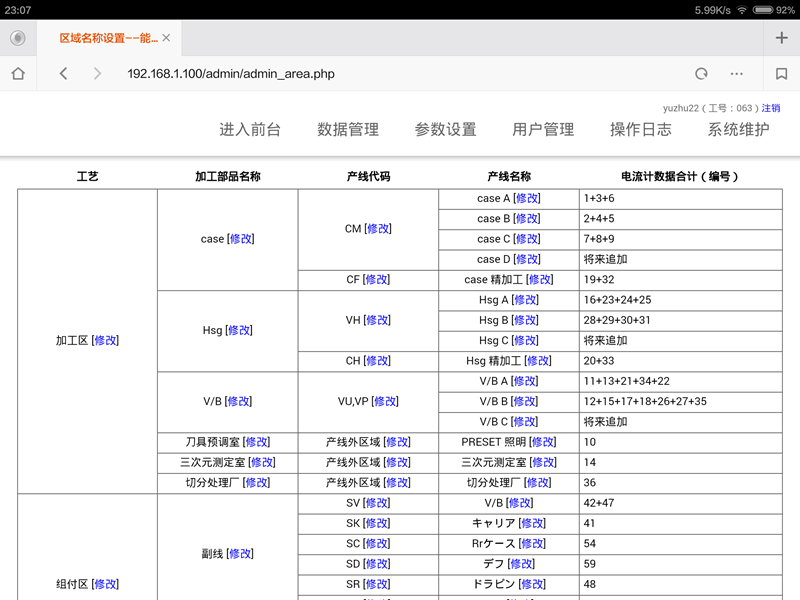Image resolution: width=800 pixels, height=600 pixels.
Task: Open the 系统维护 menu
Action: point(738,129)
